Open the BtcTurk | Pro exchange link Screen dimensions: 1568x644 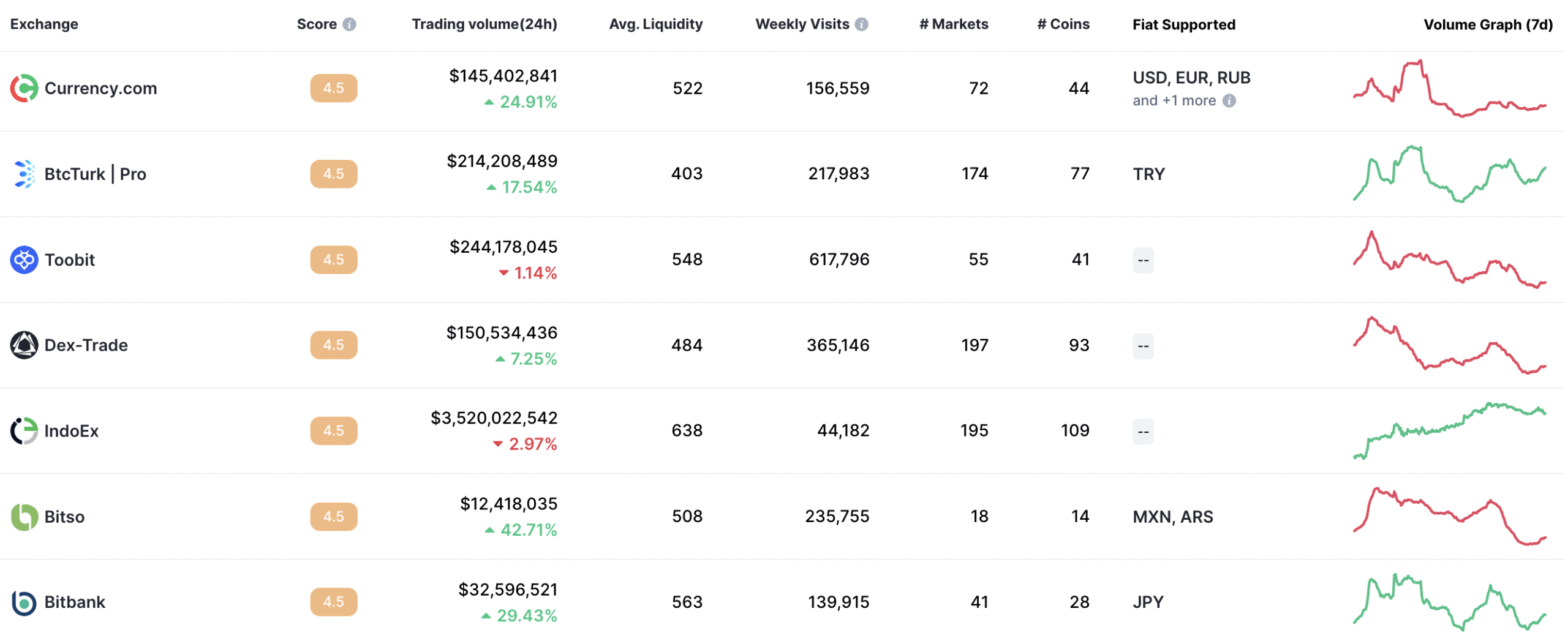(95, 174)
